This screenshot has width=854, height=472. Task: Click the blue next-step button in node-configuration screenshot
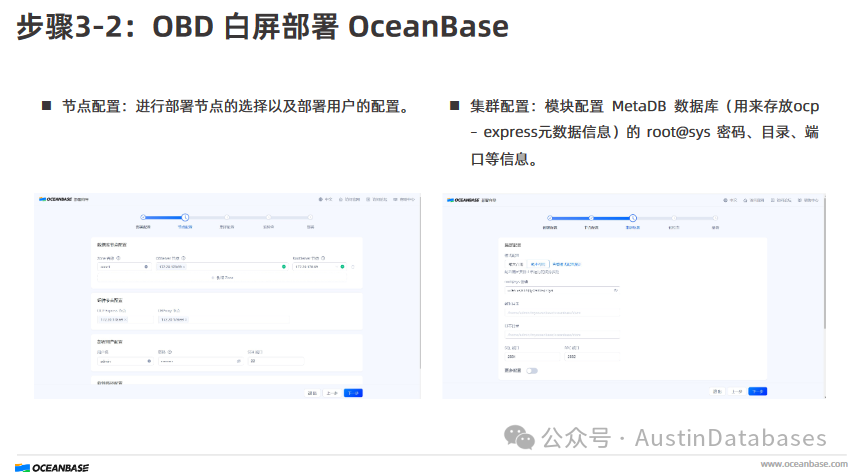tap(353, 393)
